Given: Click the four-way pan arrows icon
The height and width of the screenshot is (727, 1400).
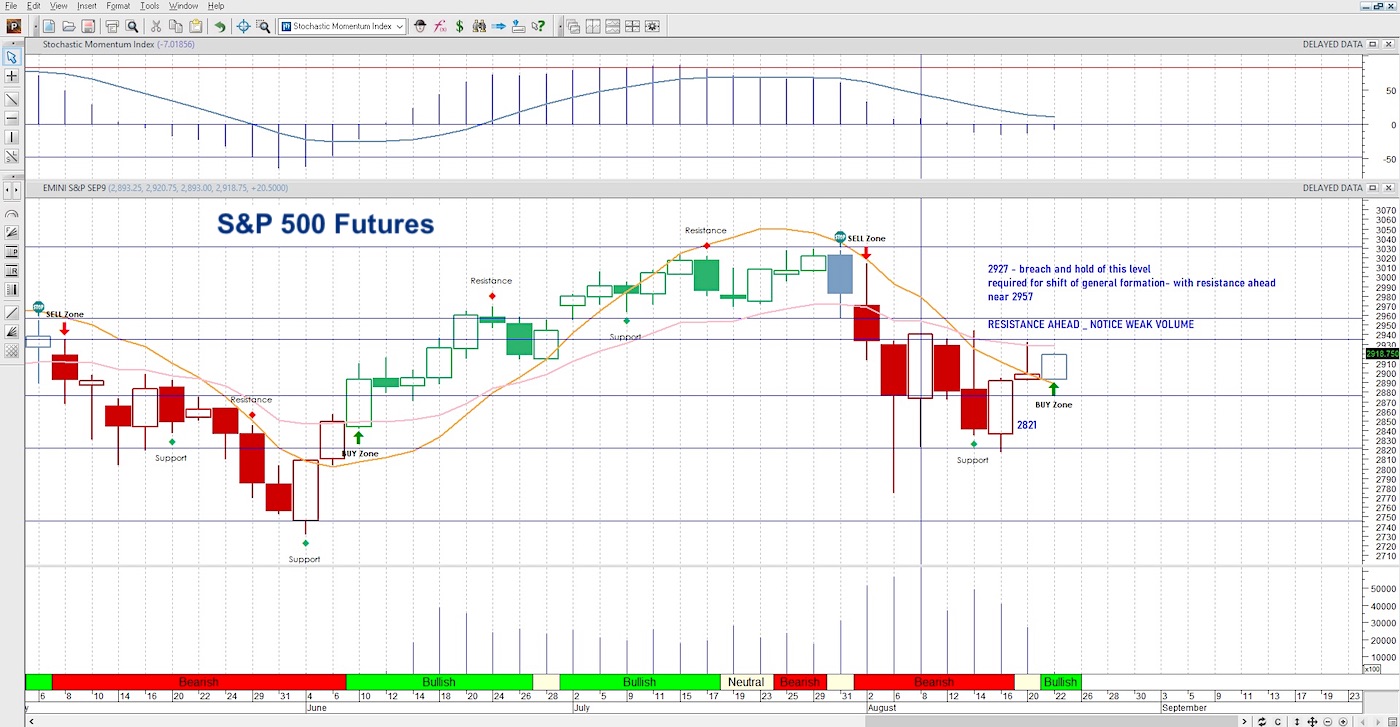Looking at the screenshot, I should click(1312, 721).
